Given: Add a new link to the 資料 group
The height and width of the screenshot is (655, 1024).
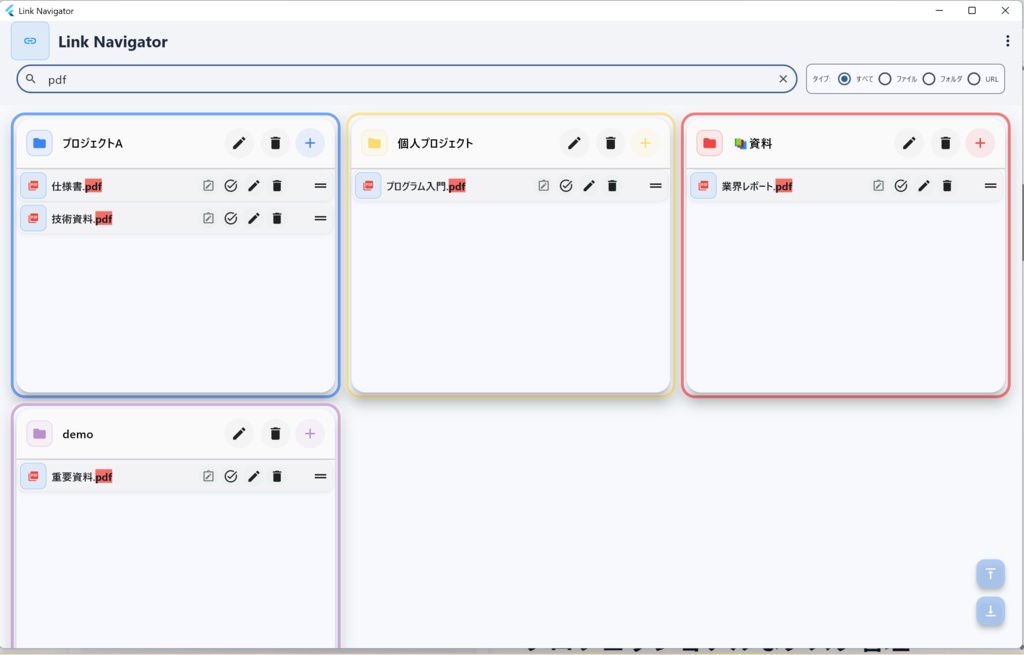Looking at the screenshot, I should 980,143.
